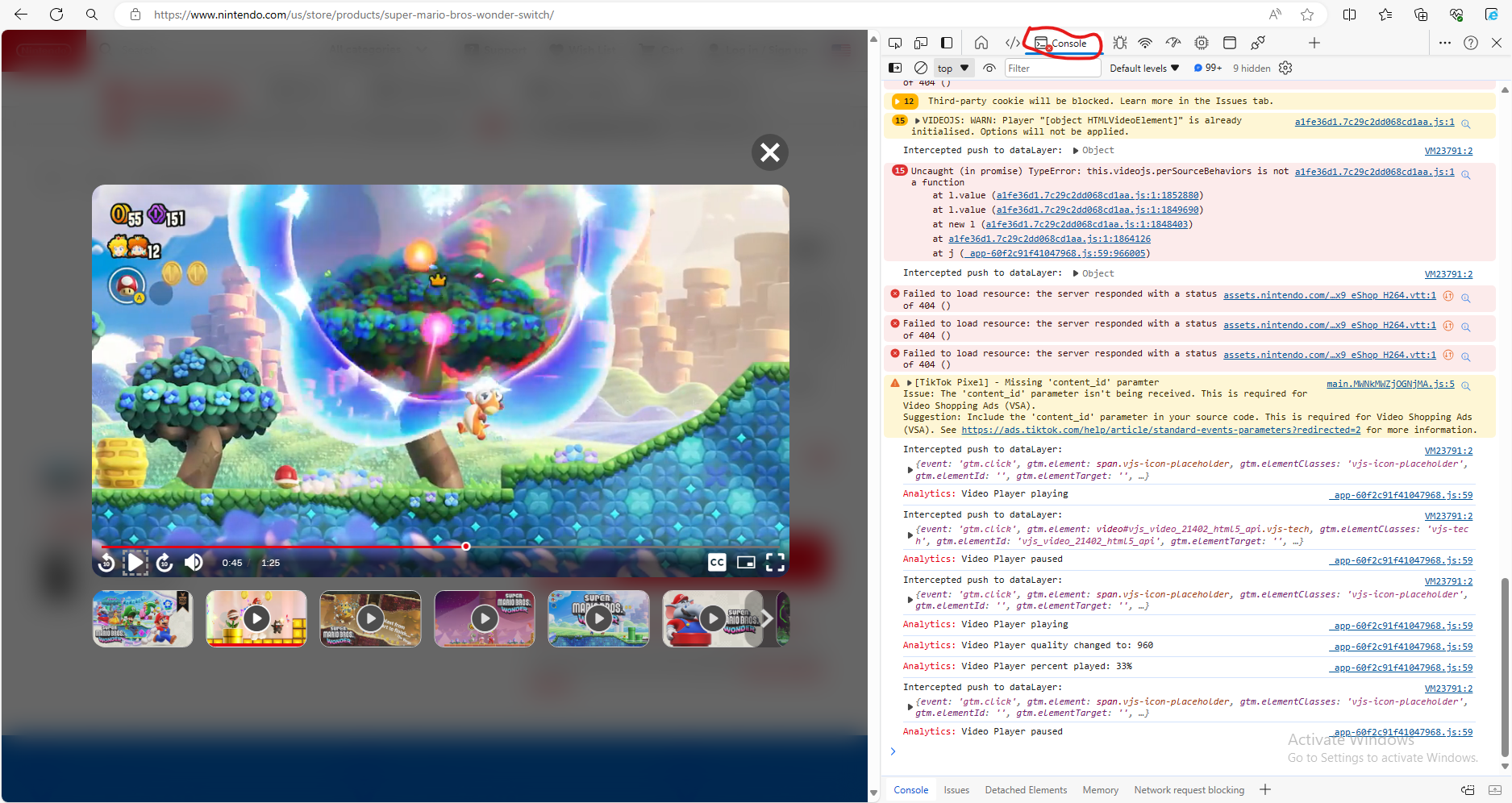
Task: Add this page to favorites star
Action: coord(1307,15)
